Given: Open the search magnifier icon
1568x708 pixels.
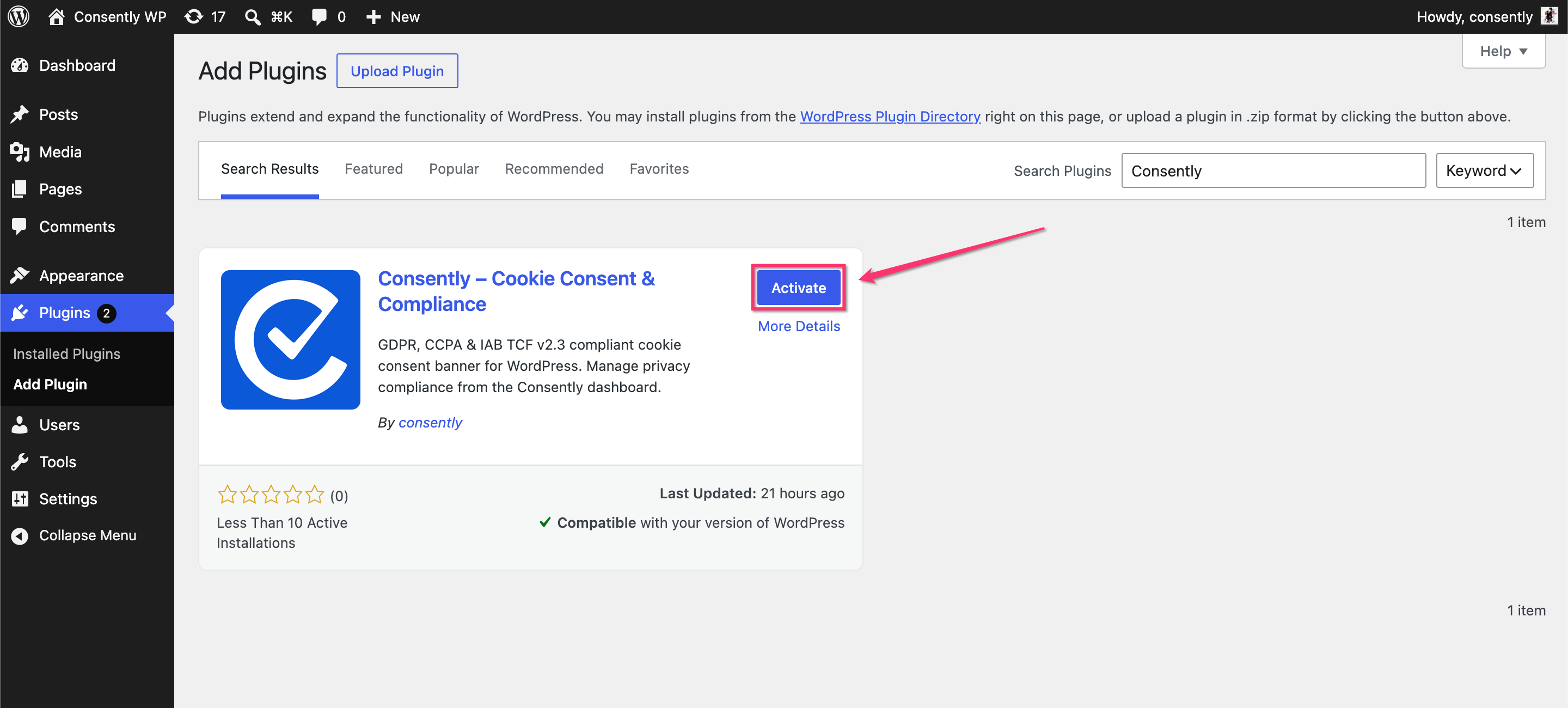Looking at the screenshot, I should point(252,16).
